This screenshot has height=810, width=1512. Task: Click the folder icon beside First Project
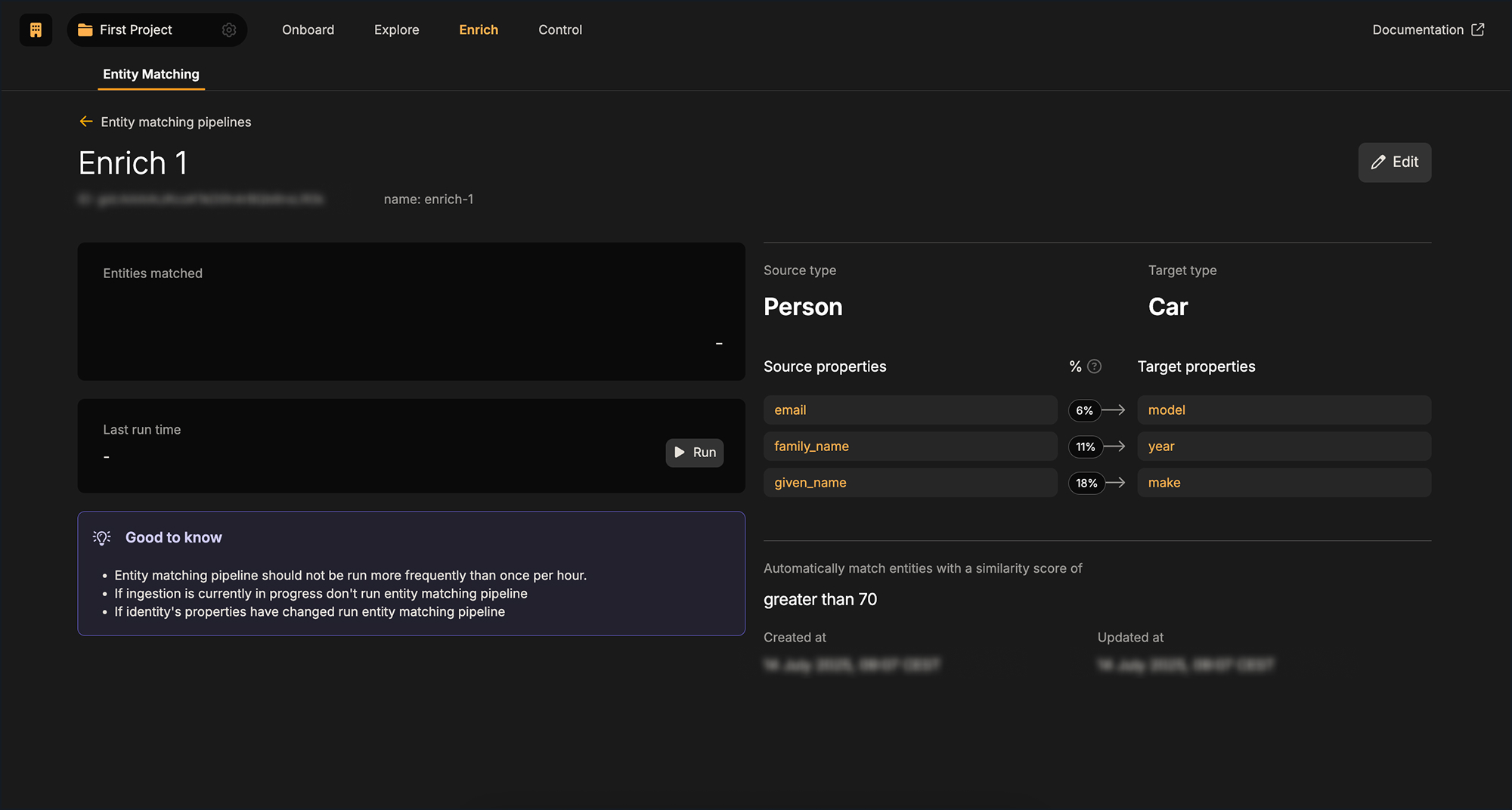click(85, 30)
